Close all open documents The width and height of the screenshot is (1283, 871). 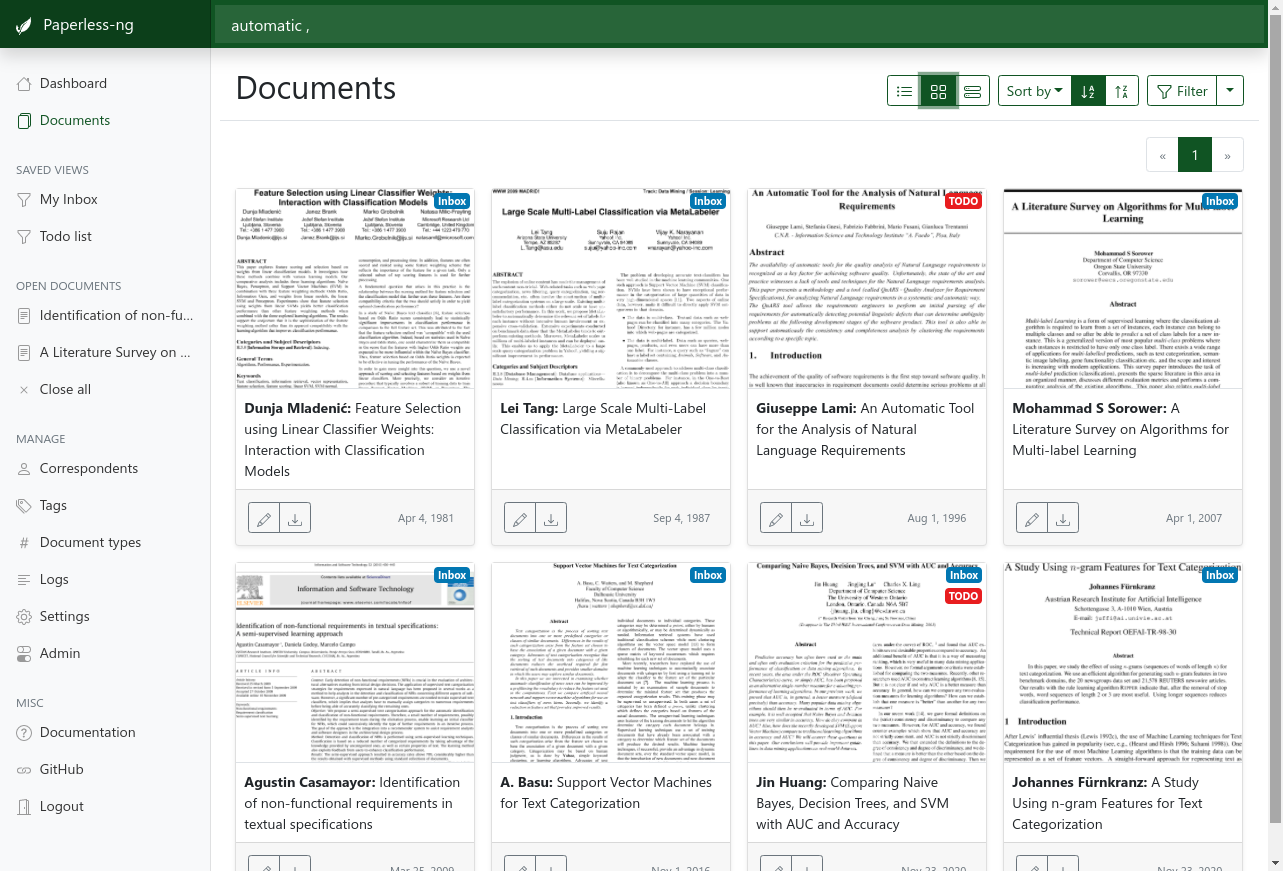[x=65, y=389]
